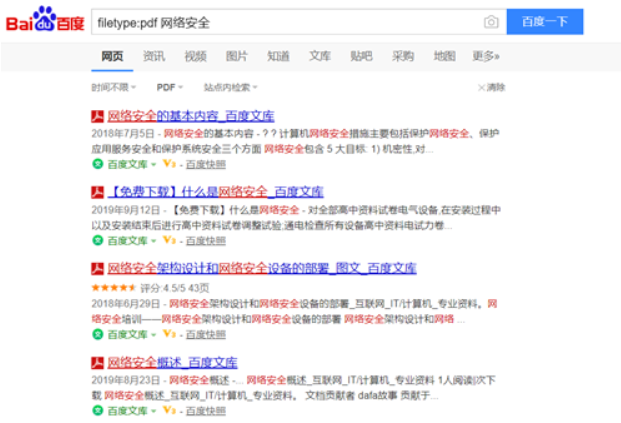Switch to the 贴吧 tab
This screenshot has height=423, width=621.
(x=361, y=56)
